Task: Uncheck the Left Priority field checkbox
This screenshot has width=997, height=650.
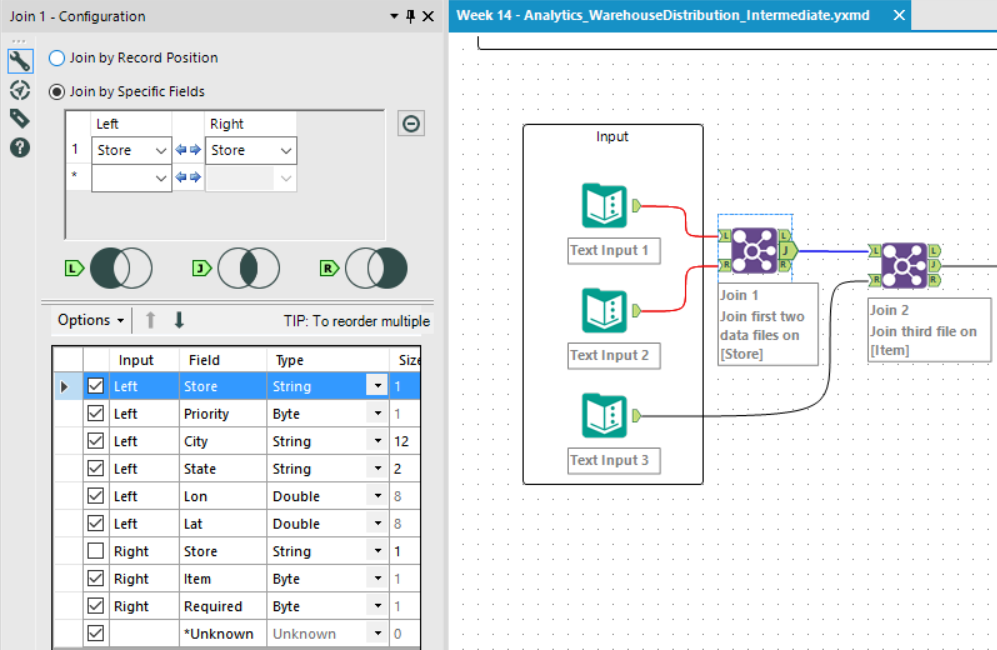Action: tap(96, 413)
